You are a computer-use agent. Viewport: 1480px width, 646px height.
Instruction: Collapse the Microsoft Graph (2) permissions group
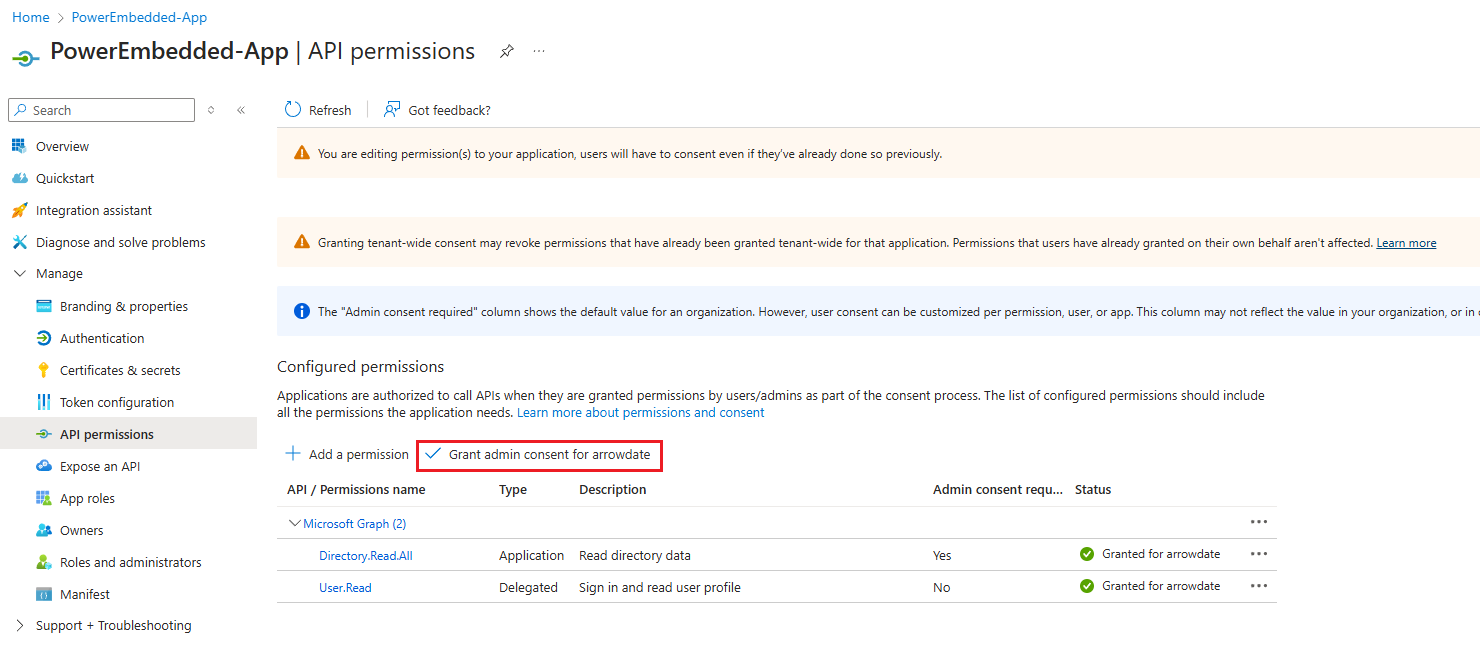pyautogui.click(x=295, y=523)
